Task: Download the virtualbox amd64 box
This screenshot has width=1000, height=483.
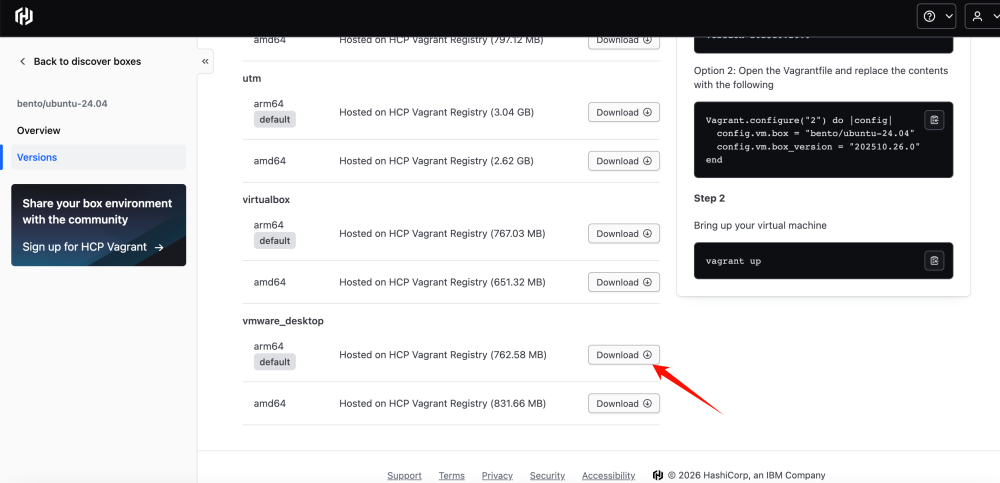Action: pyautogui.click(x=624, y=282)
